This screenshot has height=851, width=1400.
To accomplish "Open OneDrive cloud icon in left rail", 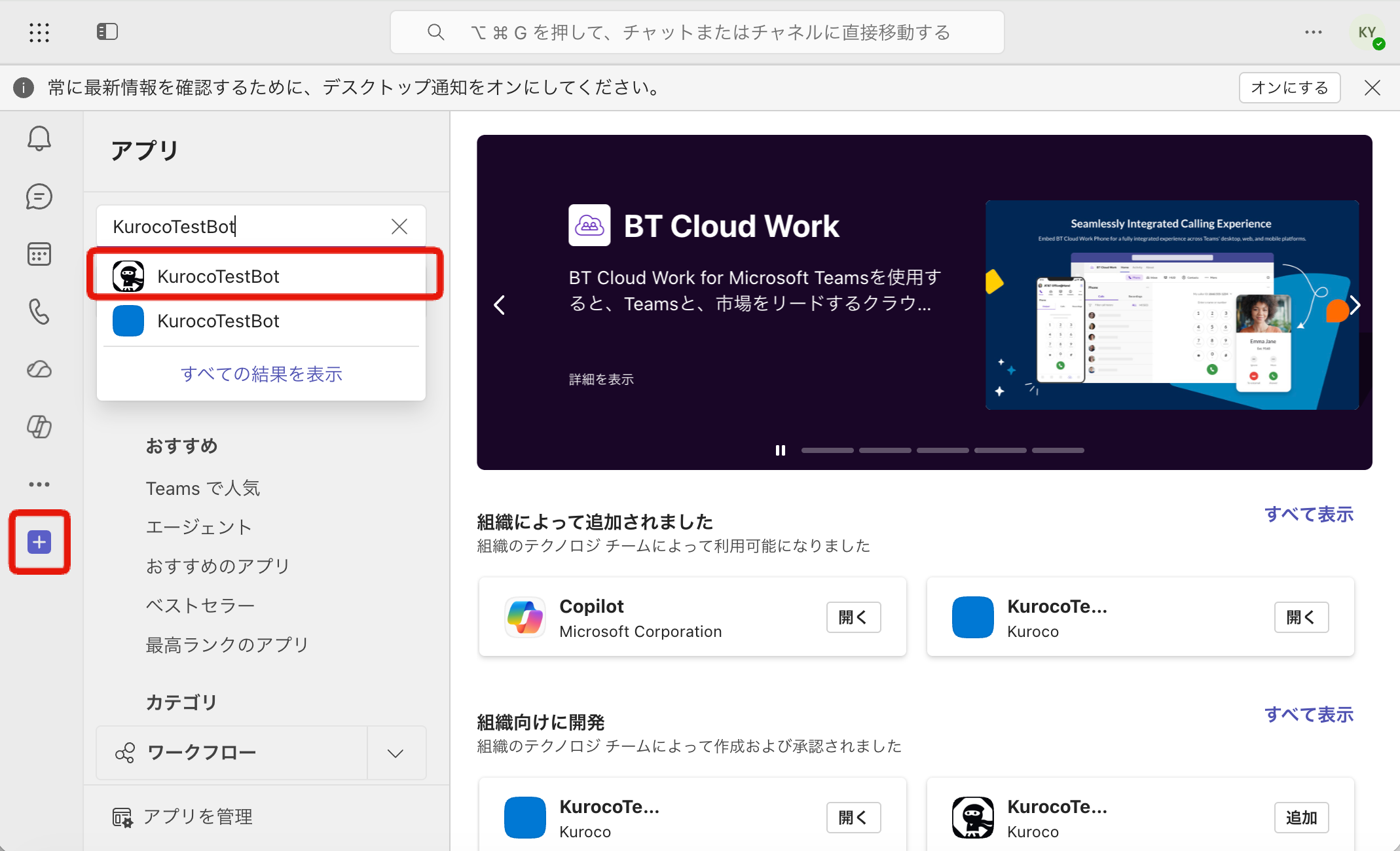I will click(39, 369).
